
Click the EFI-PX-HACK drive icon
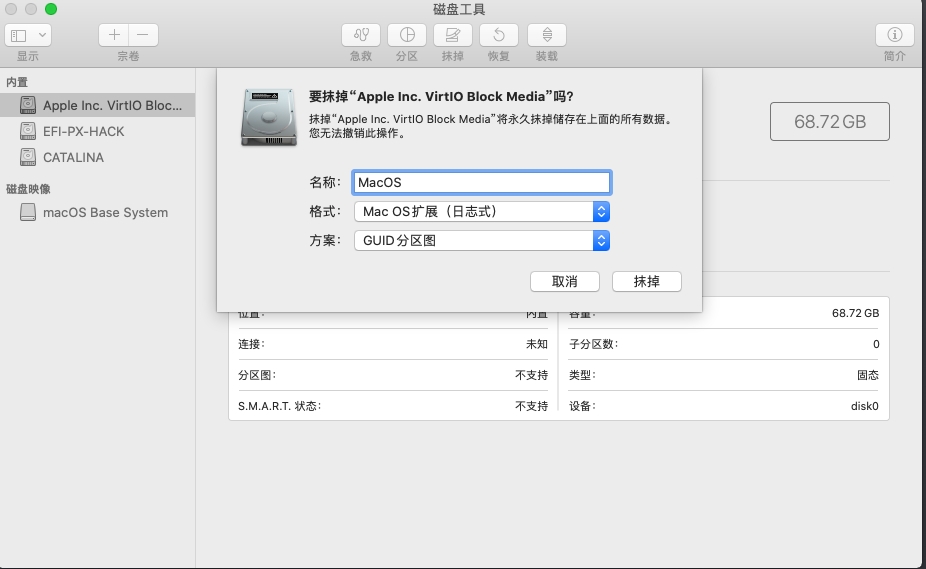tap(28, 131)
